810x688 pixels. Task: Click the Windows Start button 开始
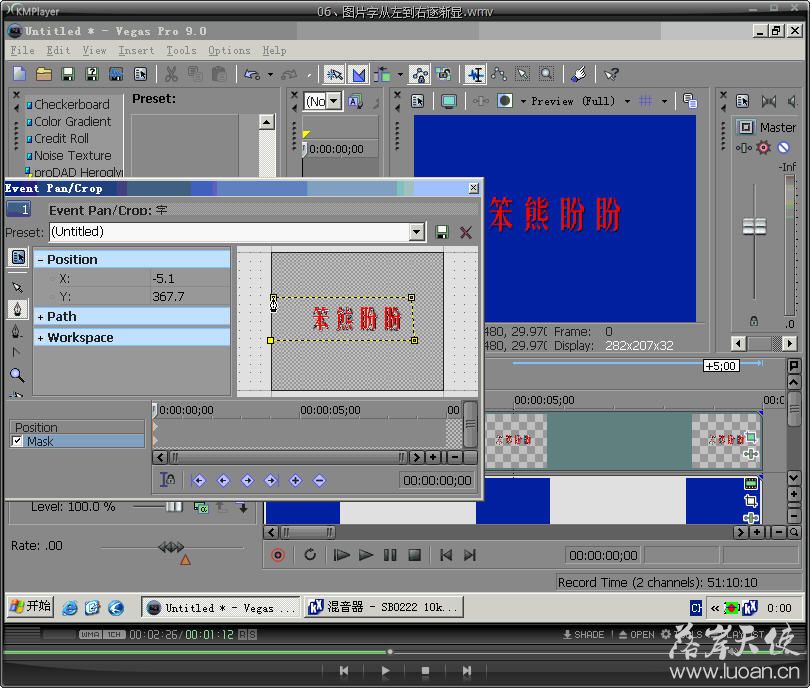[30, 606]
